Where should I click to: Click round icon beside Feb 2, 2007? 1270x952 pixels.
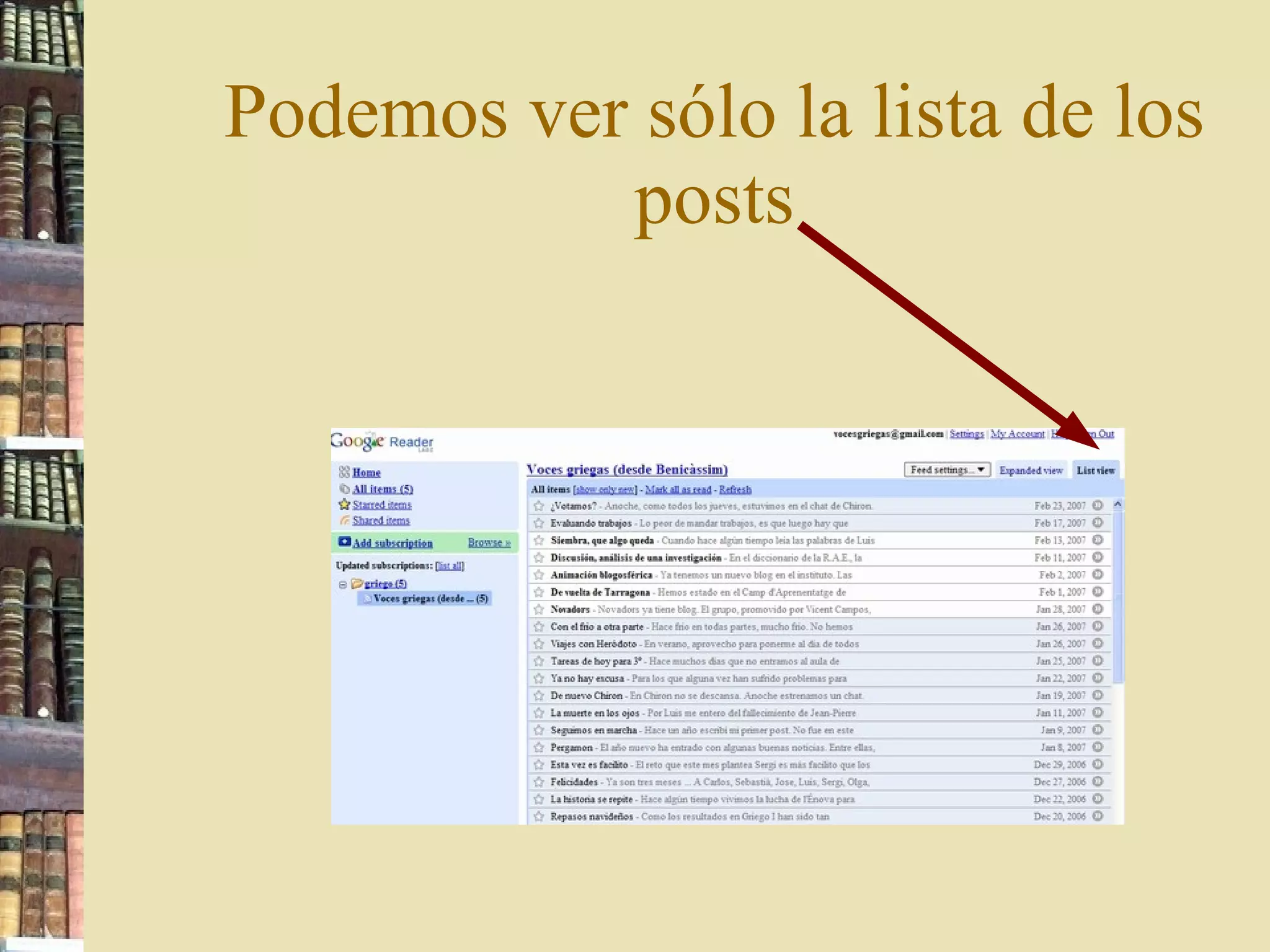(1098, 575)
